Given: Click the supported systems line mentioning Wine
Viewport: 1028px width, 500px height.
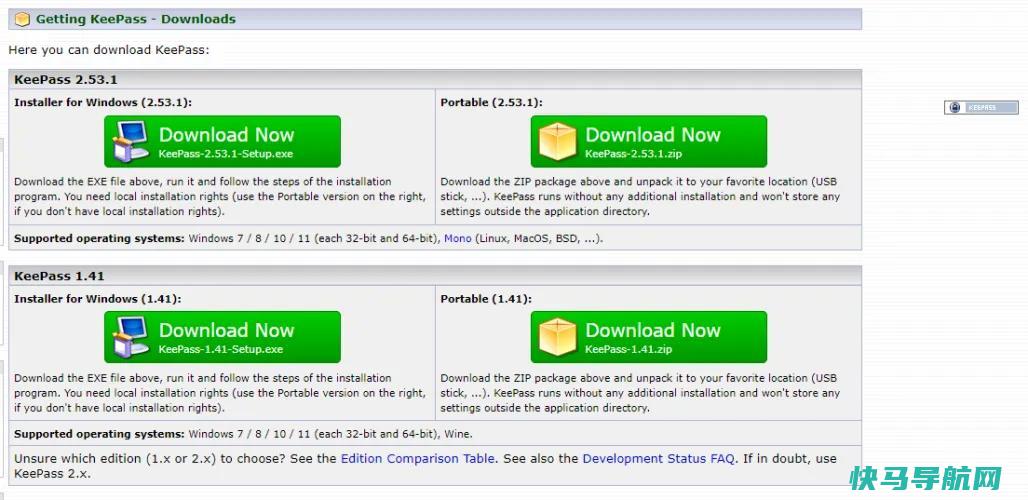Looking at the screenshot, I should click(243, 434).
